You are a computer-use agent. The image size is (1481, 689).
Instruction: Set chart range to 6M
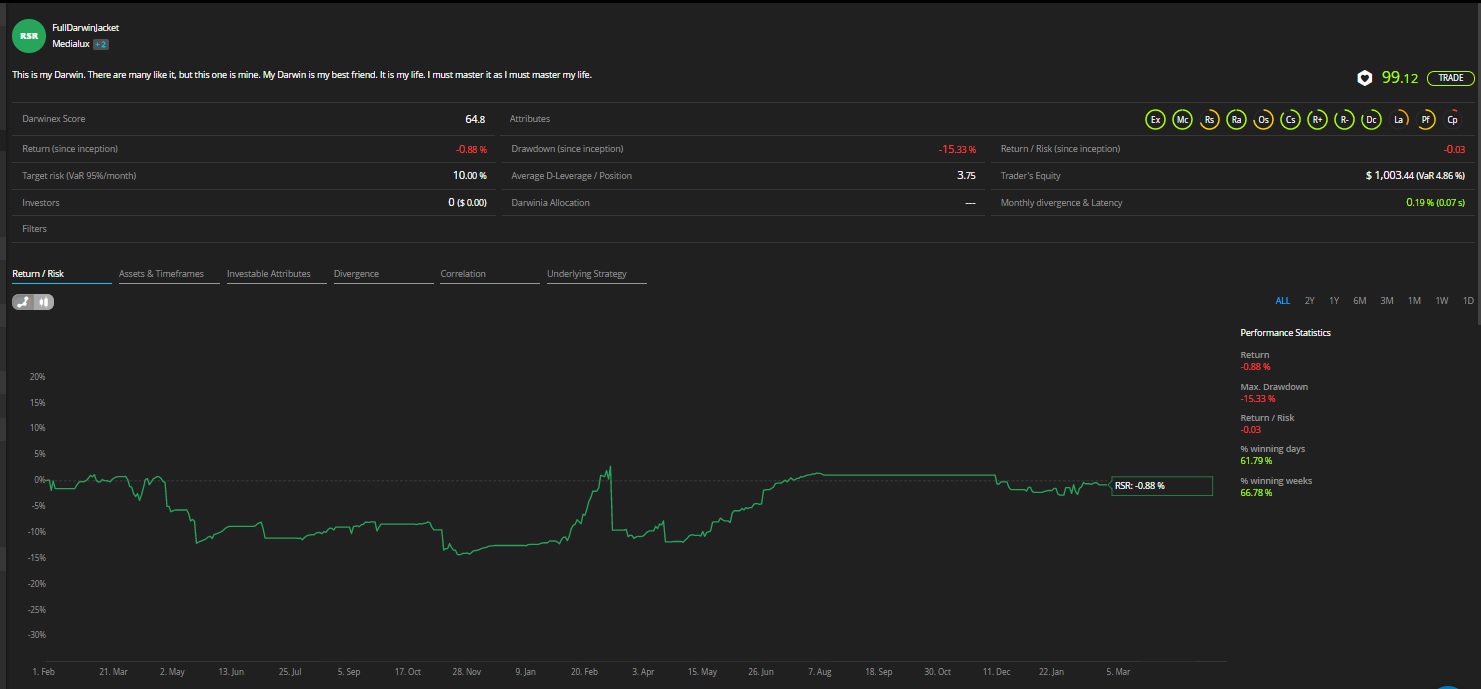pos(1360,301)
